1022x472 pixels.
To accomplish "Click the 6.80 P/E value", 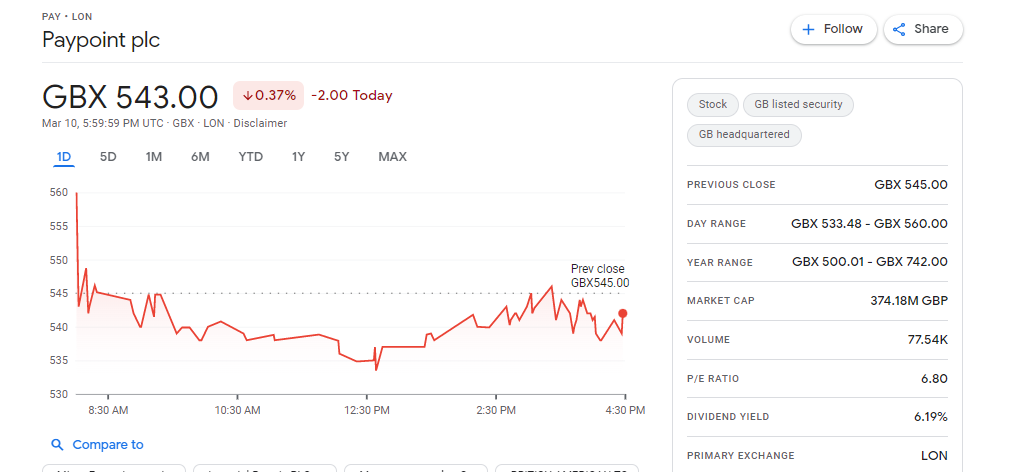I will point(935,379).
